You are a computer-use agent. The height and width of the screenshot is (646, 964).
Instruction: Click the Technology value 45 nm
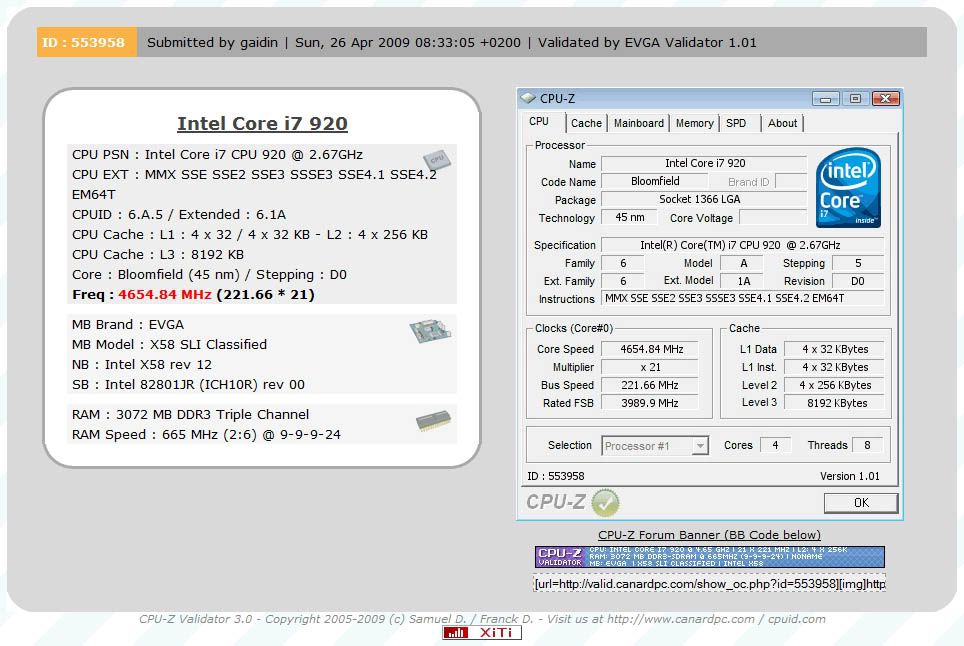[x=630, y=217]
